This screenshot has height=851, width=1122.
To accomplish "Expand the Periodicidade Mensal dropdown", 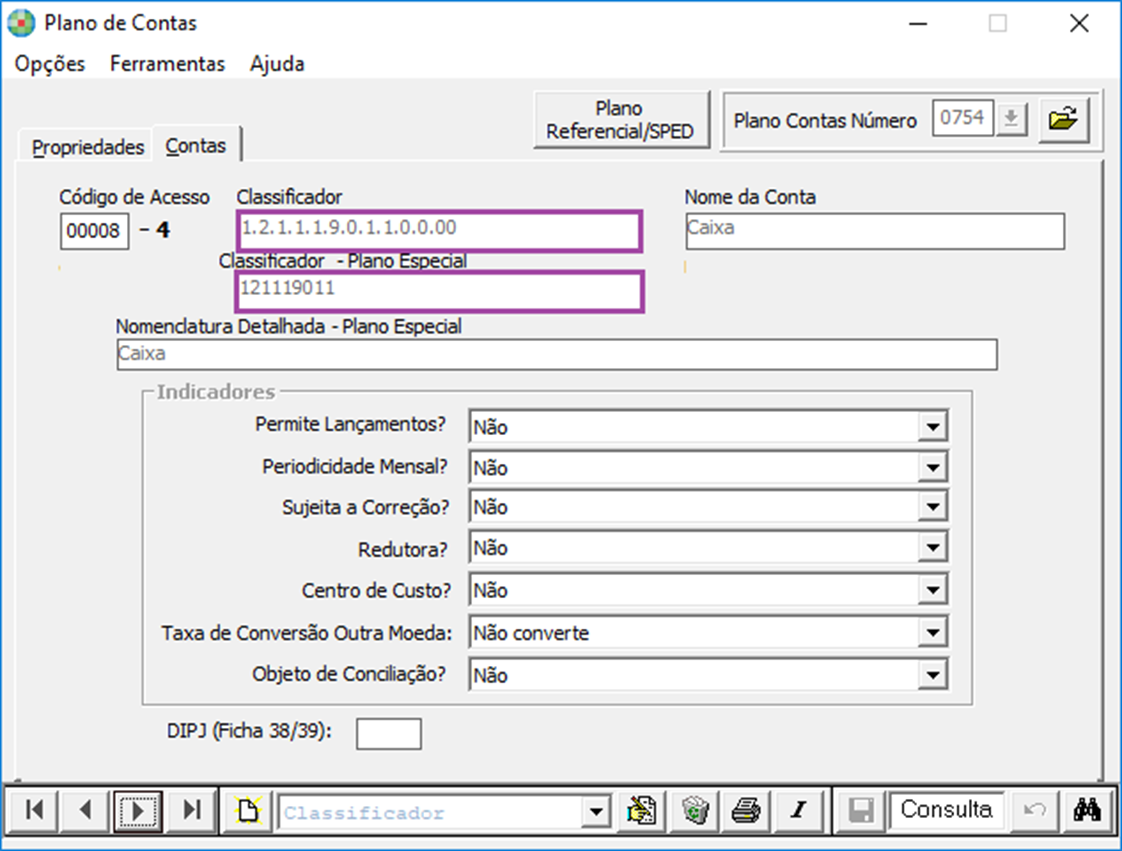I will [932, 468].
